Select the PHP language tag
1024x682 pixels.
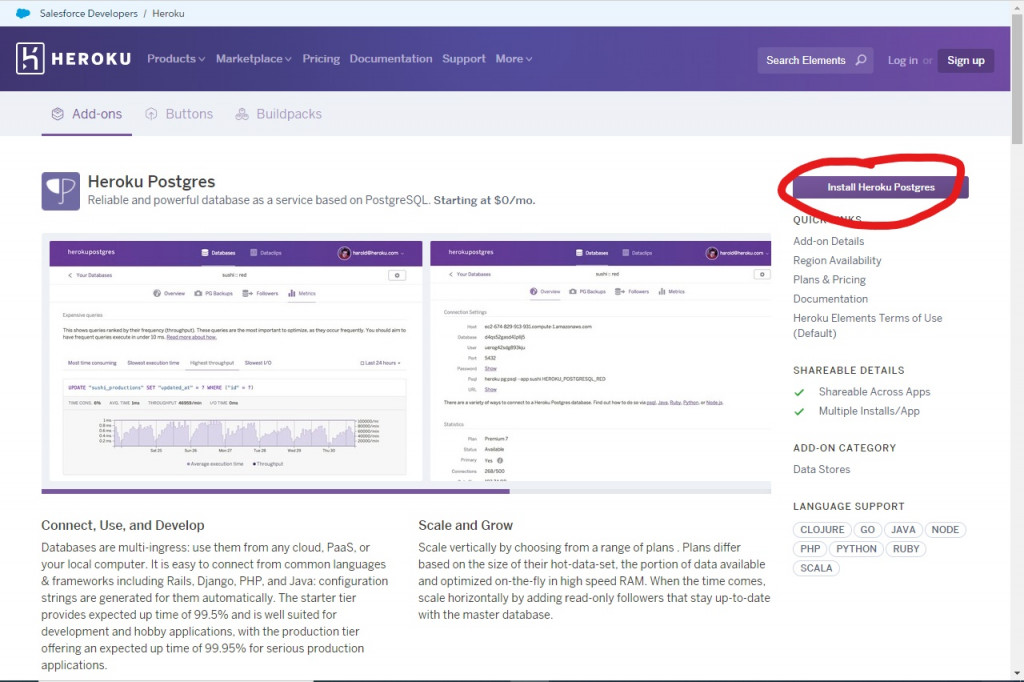click(810, 549)
